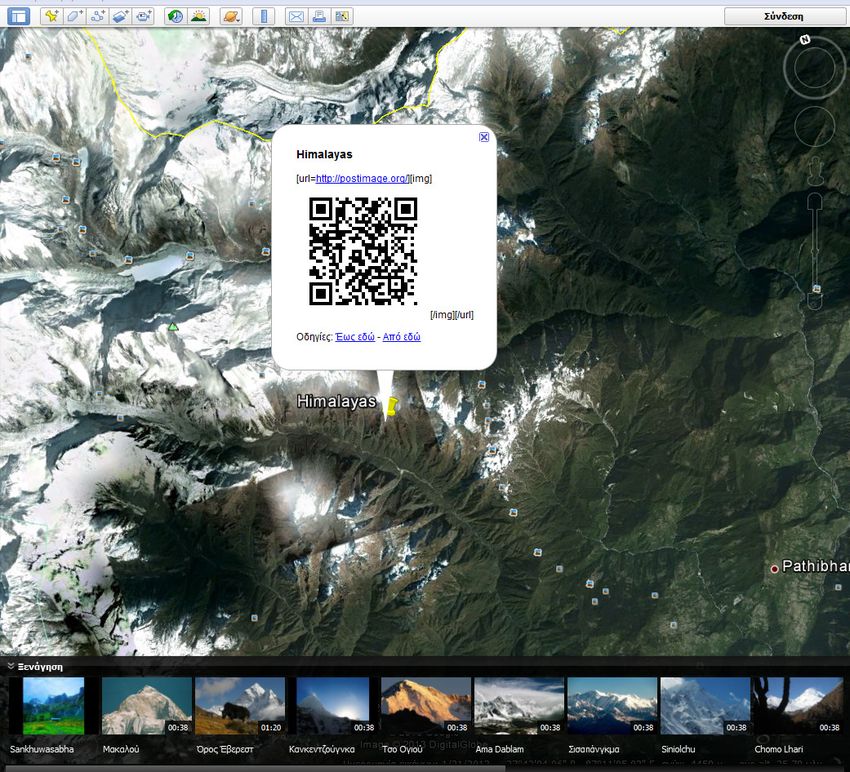This screenshot has height=772, width=850.
Task: Click the Pathibhara town label
Action: click(816, 567)
